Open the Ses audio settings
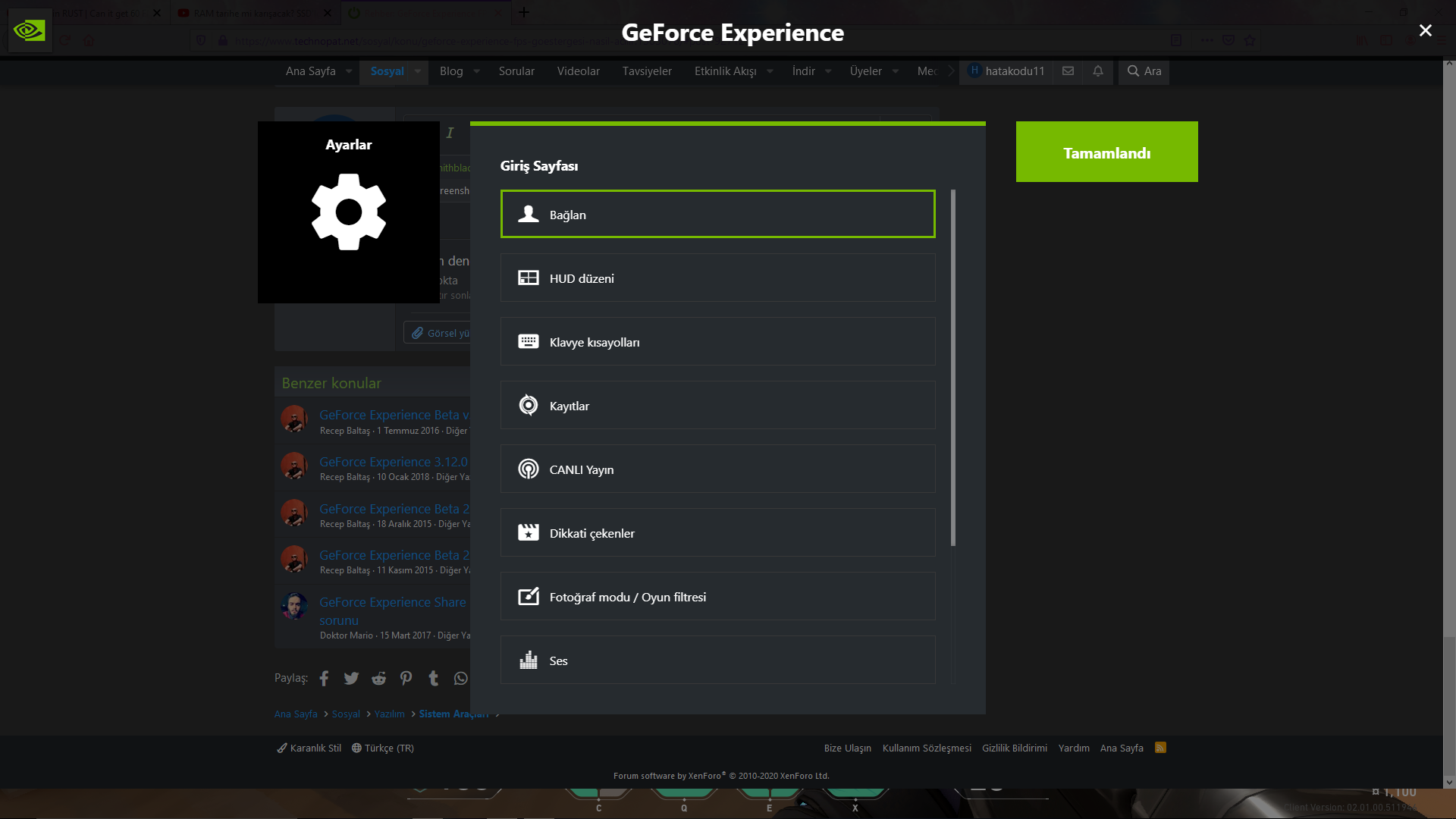1456x819 pixels. coord(717,660)
